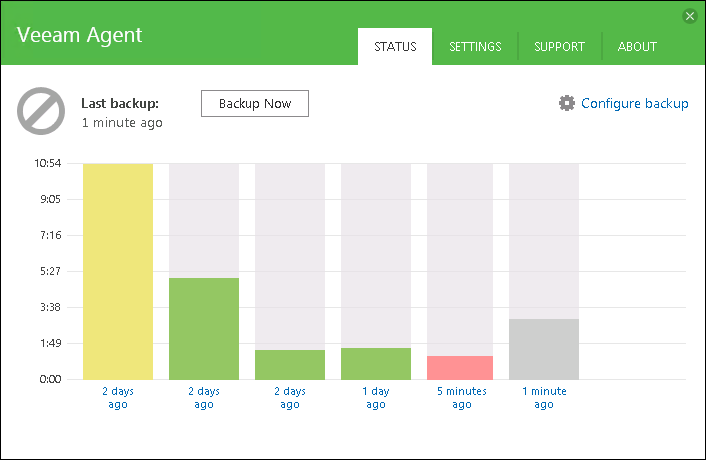Switch to the Status tab

(395, 47)
